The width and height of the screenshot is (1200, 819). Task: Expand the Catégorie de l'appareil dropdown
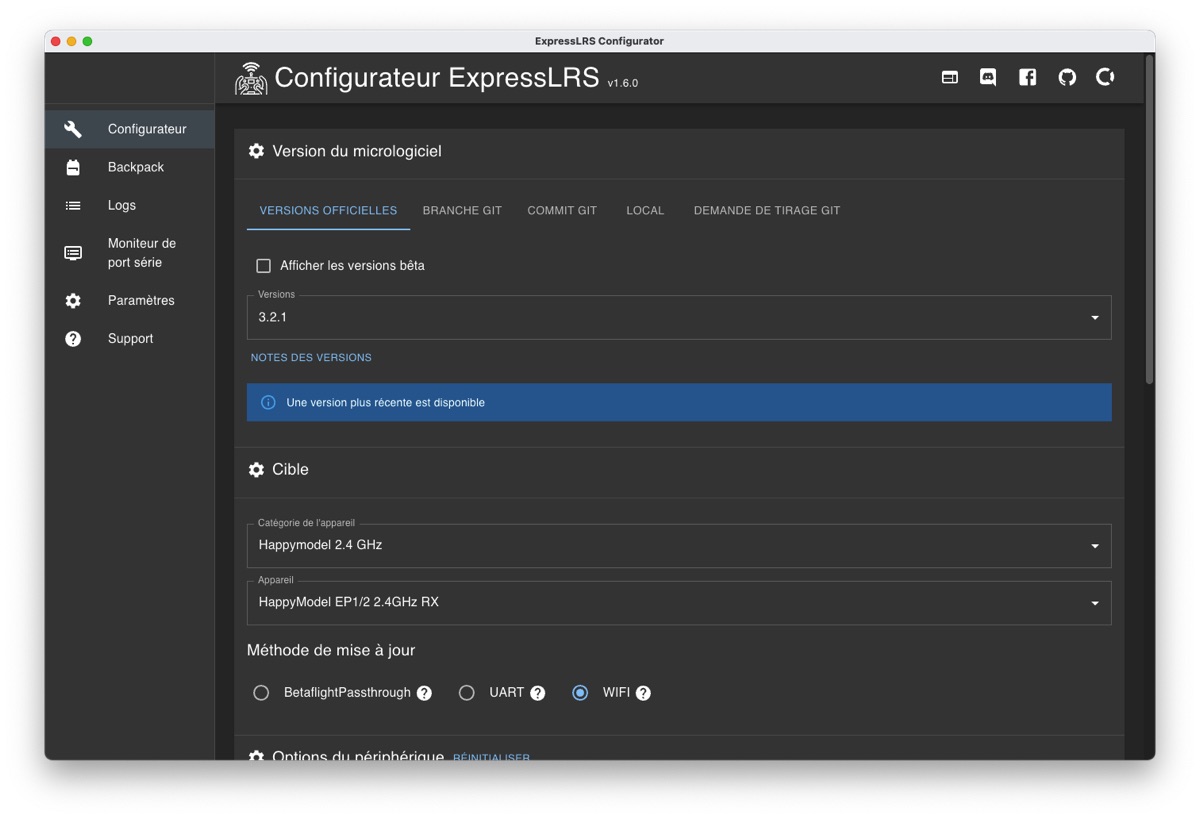point(679,545)
